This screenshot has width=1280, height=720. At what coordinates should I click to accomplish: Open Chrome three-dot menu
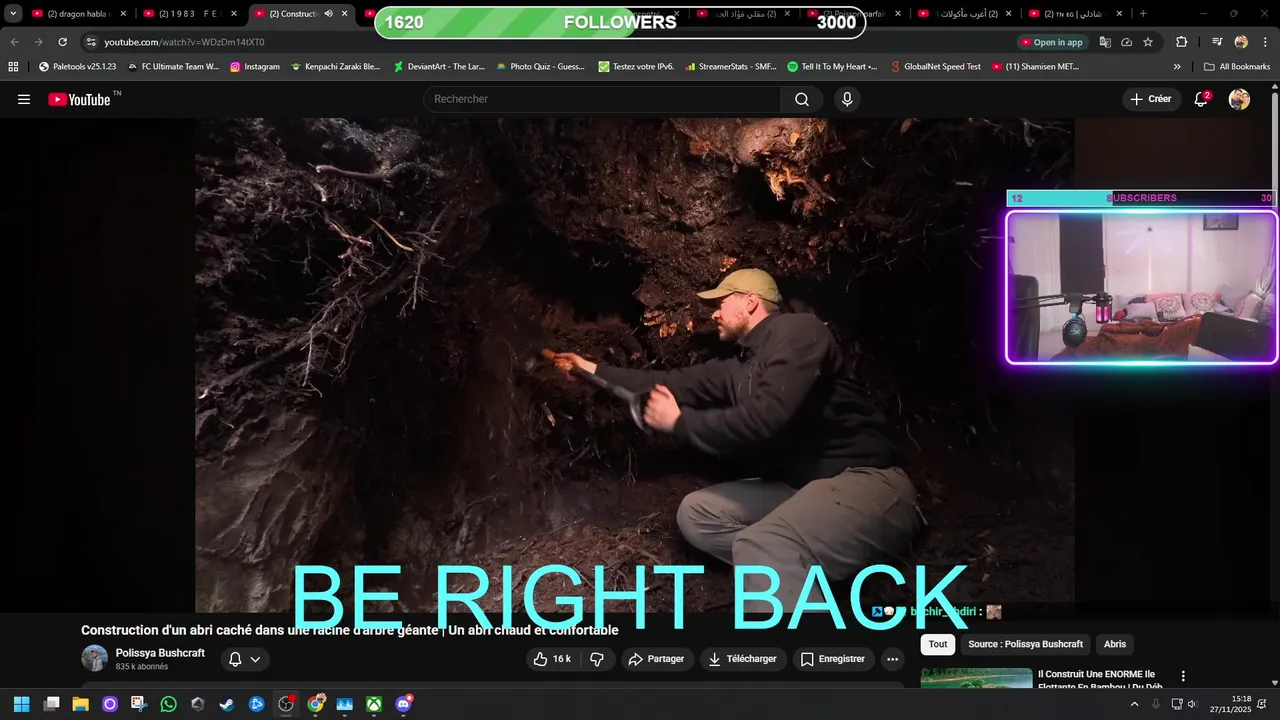[x=1265, y=42]
